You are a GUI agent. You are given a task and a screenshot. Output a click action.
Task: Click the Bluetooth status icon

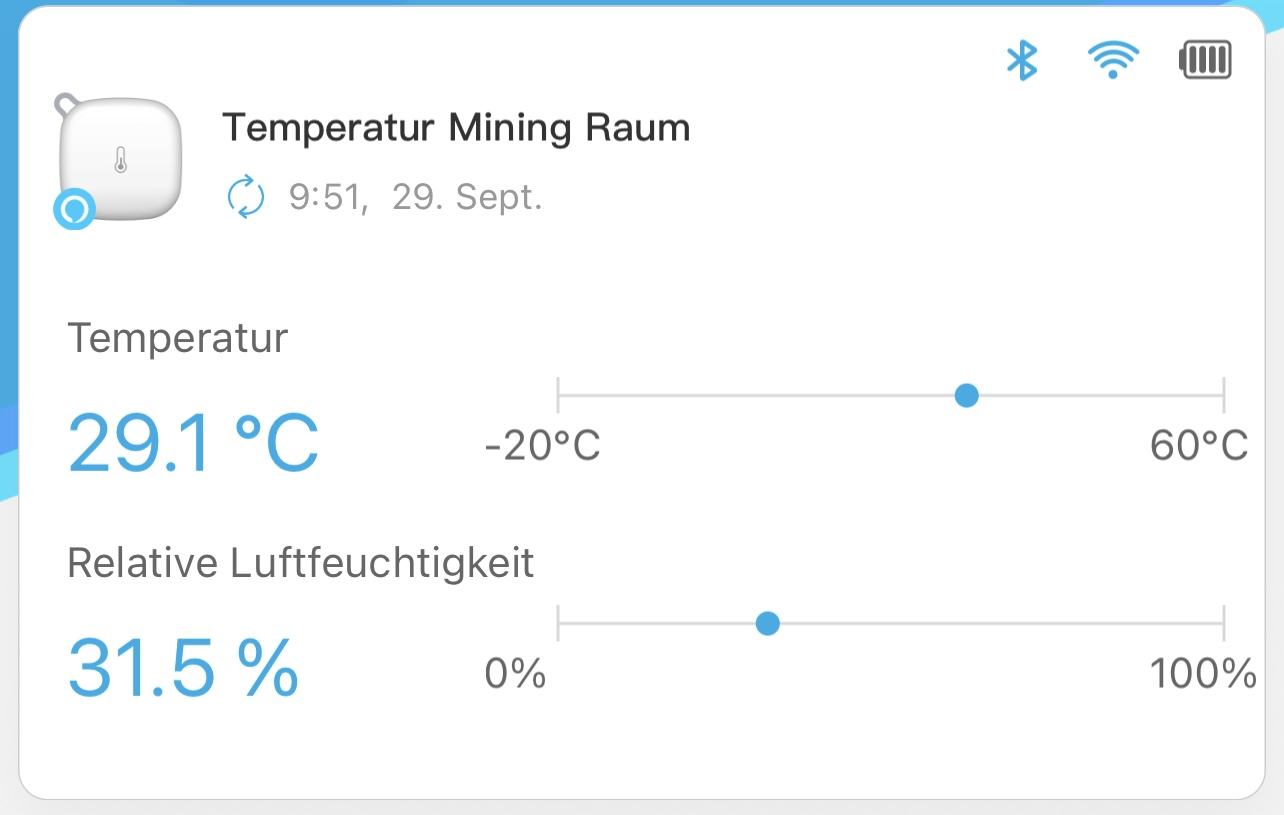coord(1021,60)
